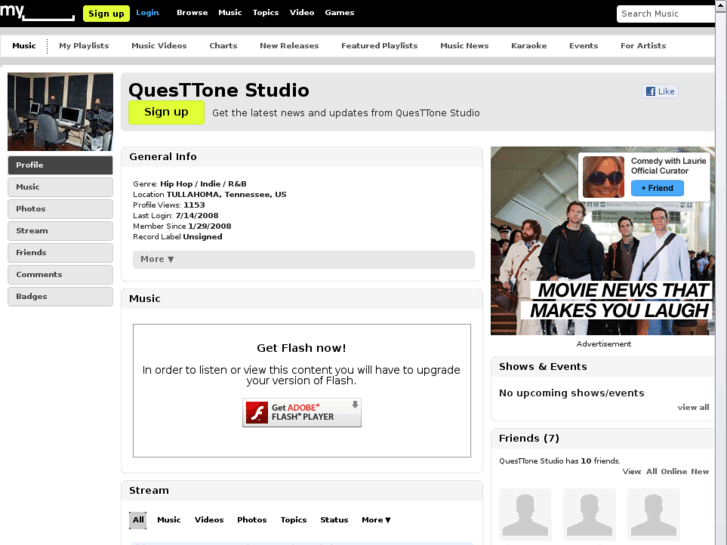Select the Topics stream filter
Screen dimensions: 727x545
293,520
